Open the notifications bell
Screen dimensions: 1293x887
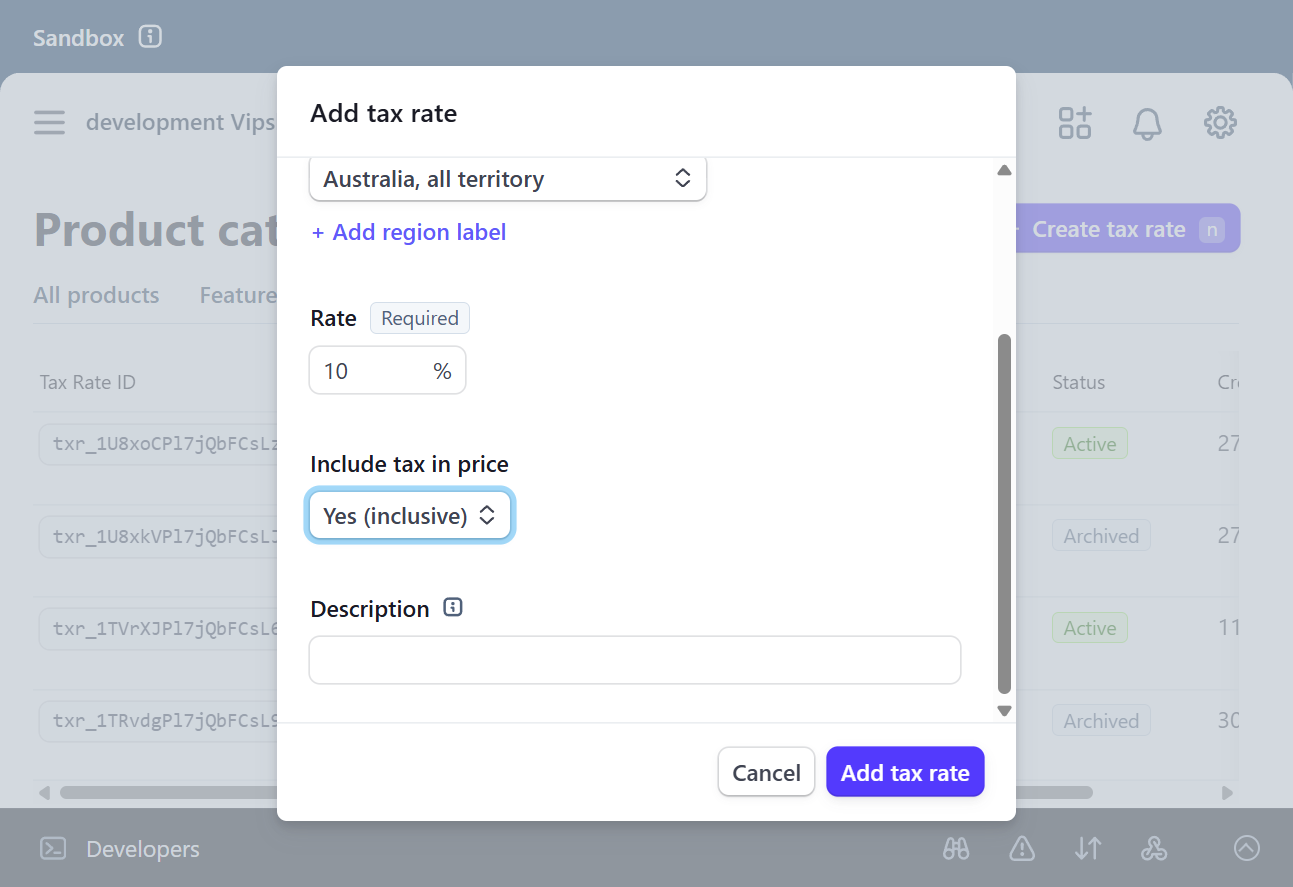(x=1147, y=123)
